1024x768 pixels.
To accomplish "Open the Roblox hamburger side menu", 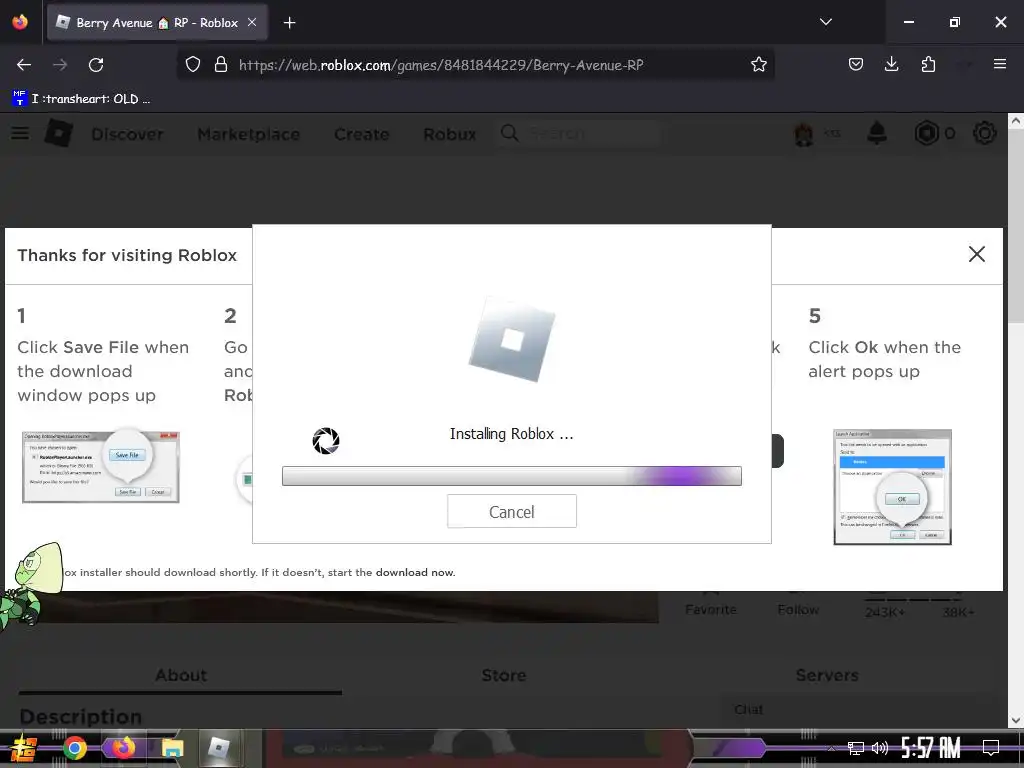I will [x=20, y=133].
